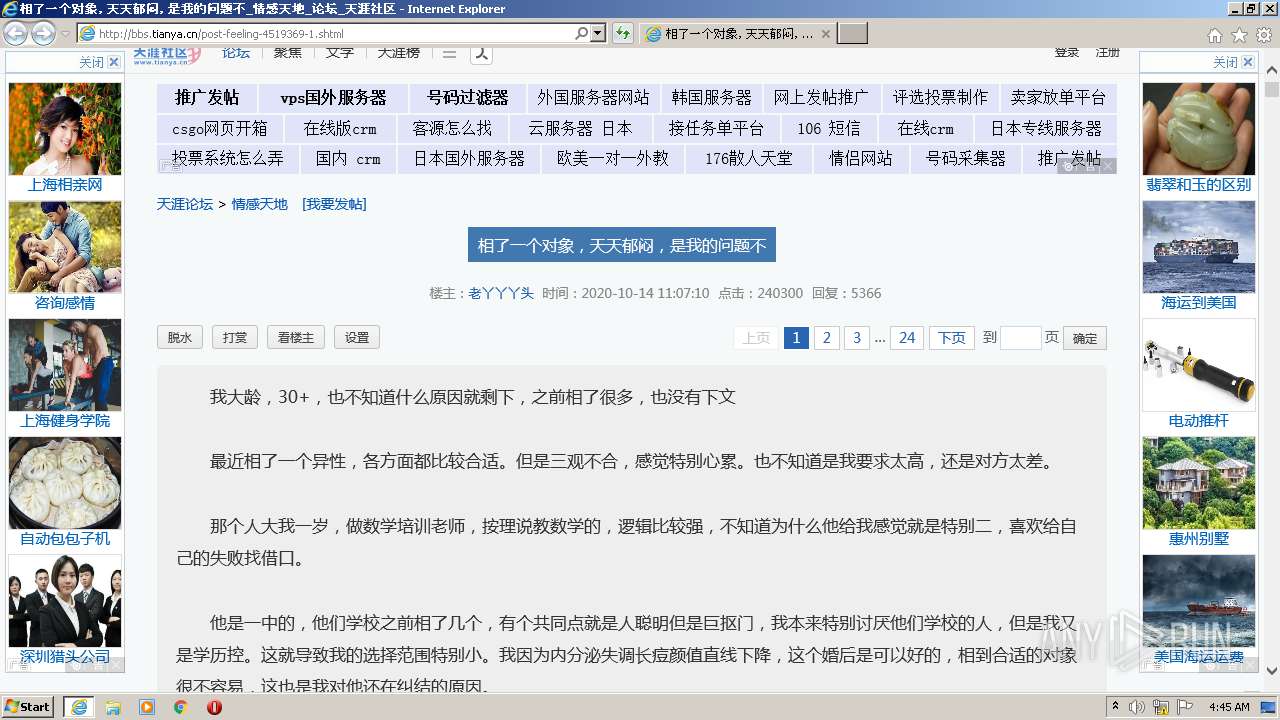Click the refresh page icon
This screenshot has height=720, width=1280.
[x=623, y=33]
